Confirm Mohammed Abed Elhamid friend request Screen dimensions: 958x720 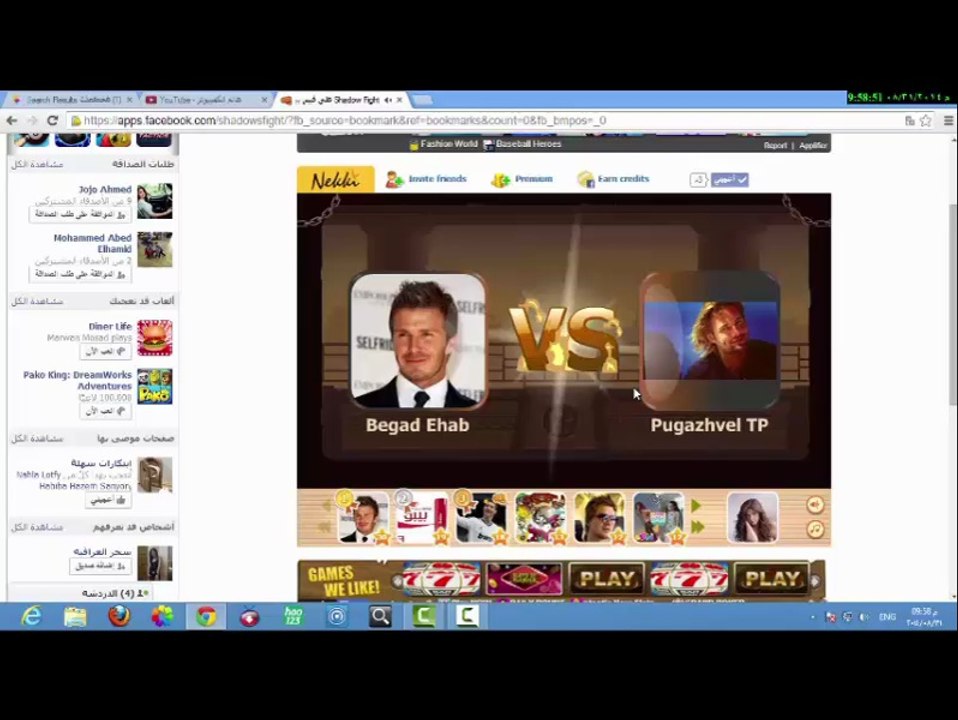[80, 274]
